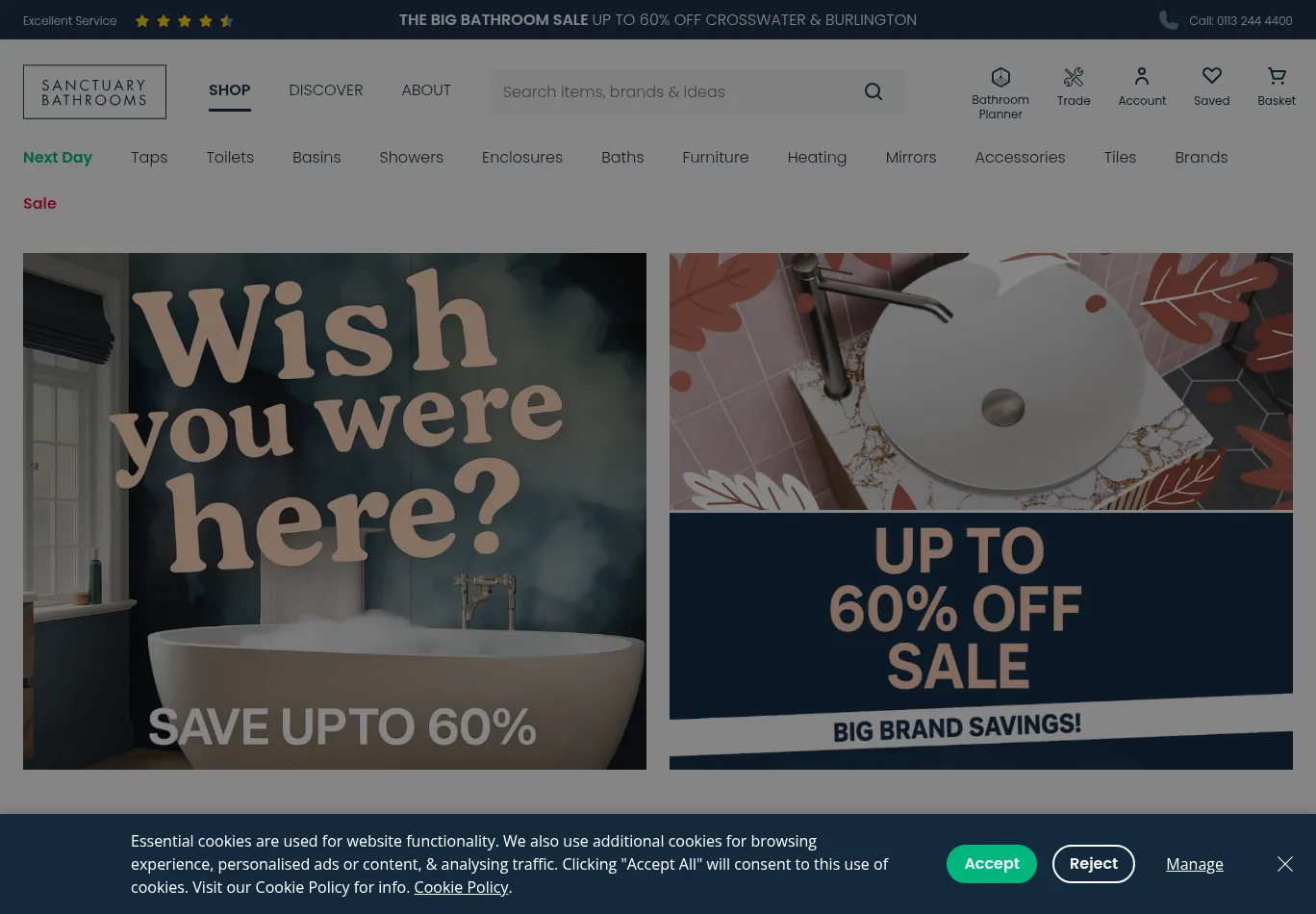Click the Trade tools icon
This screenshot has width=1316, height=914.
1074,77
